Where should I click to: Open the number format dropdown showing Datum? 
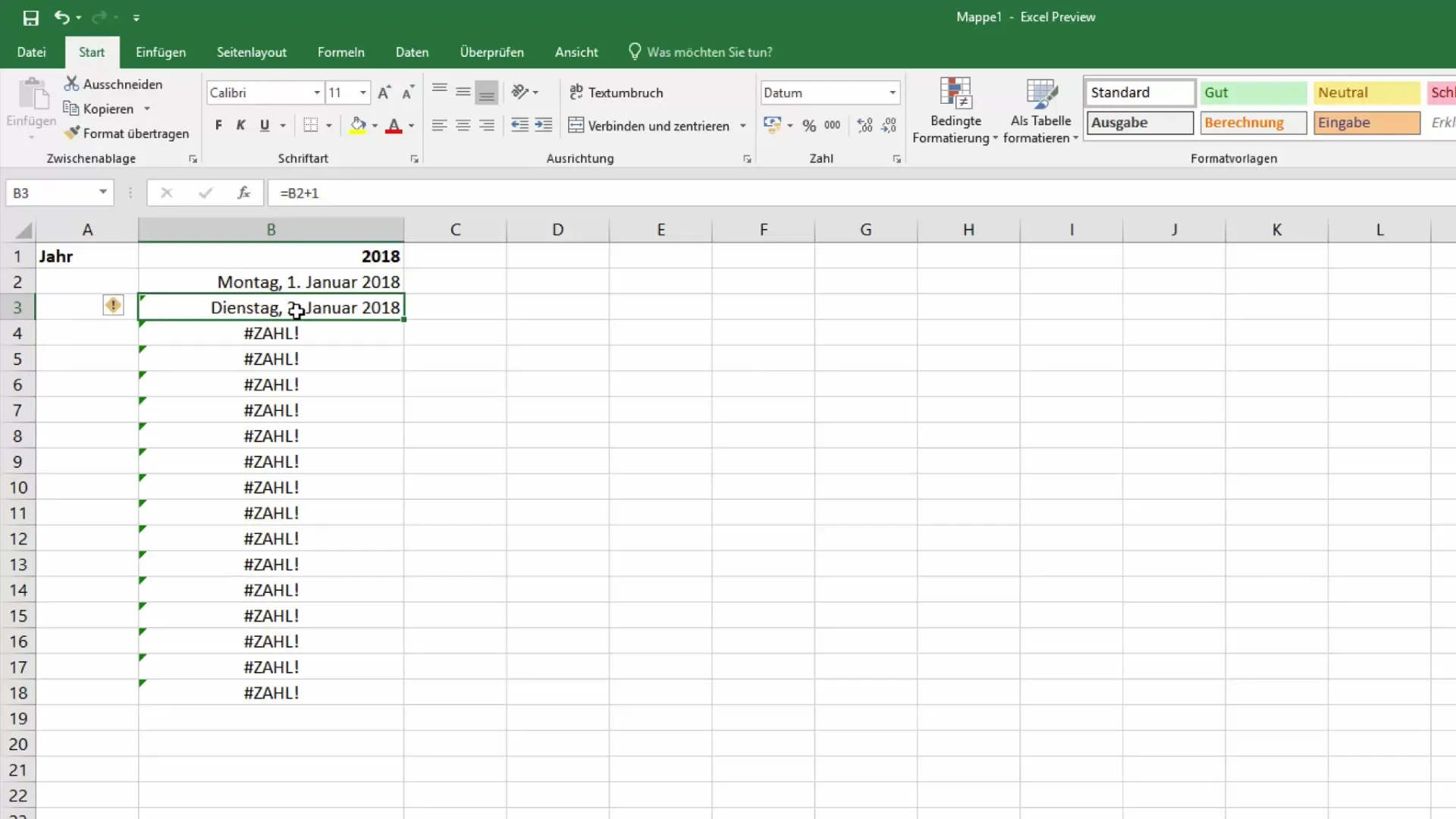click(x=893, y=93)
